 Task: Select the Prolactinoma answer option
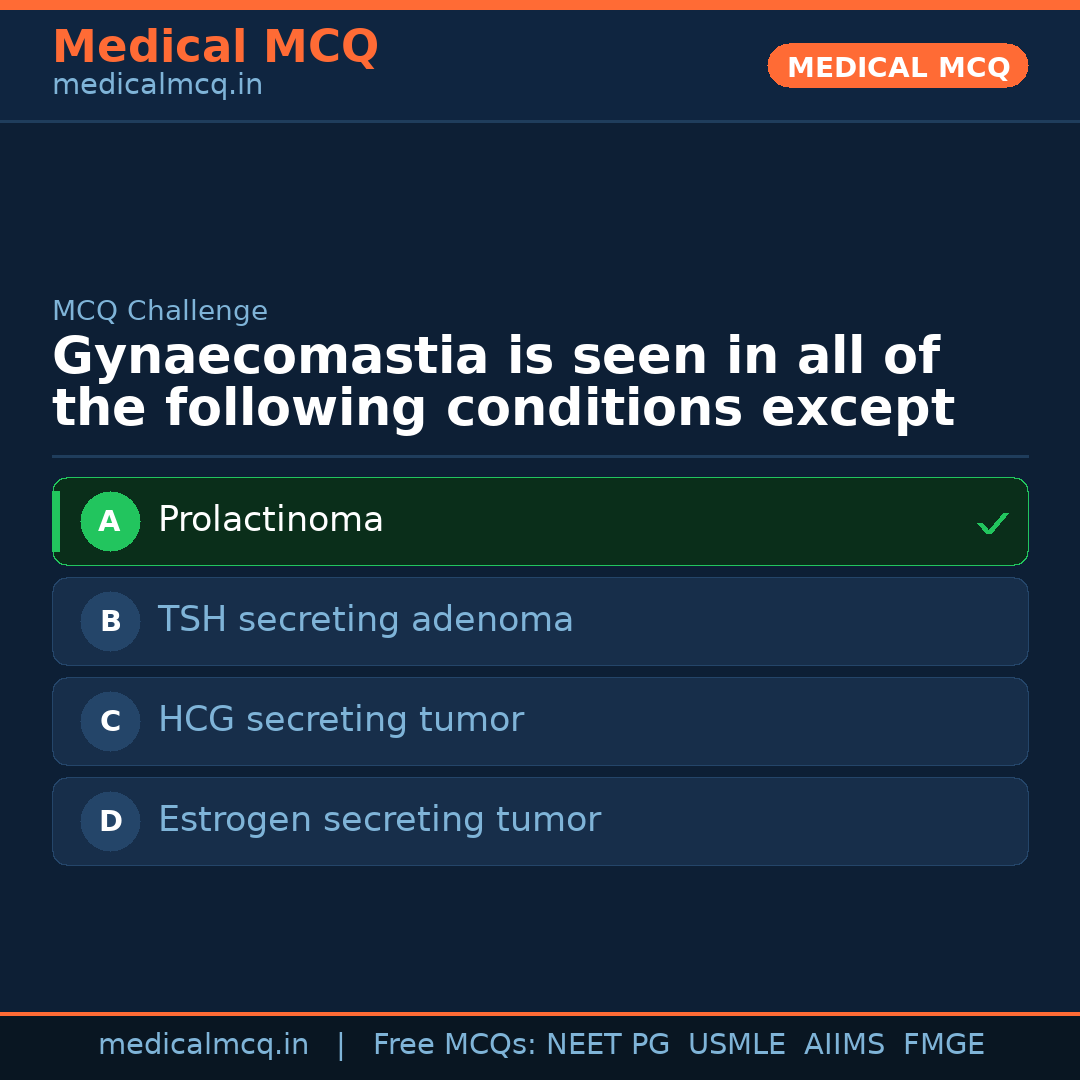point(540,521)
